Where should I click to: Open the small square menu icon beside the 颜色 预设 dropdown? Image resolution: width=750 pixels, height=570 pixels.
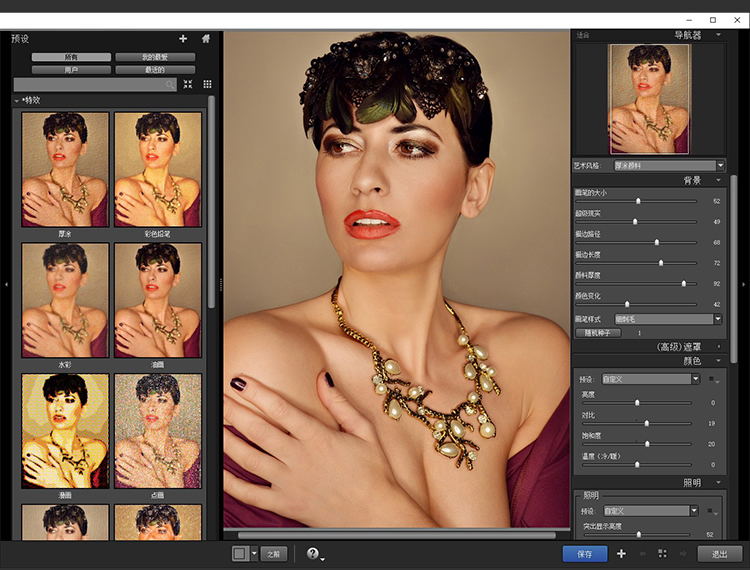pos(714,379)
